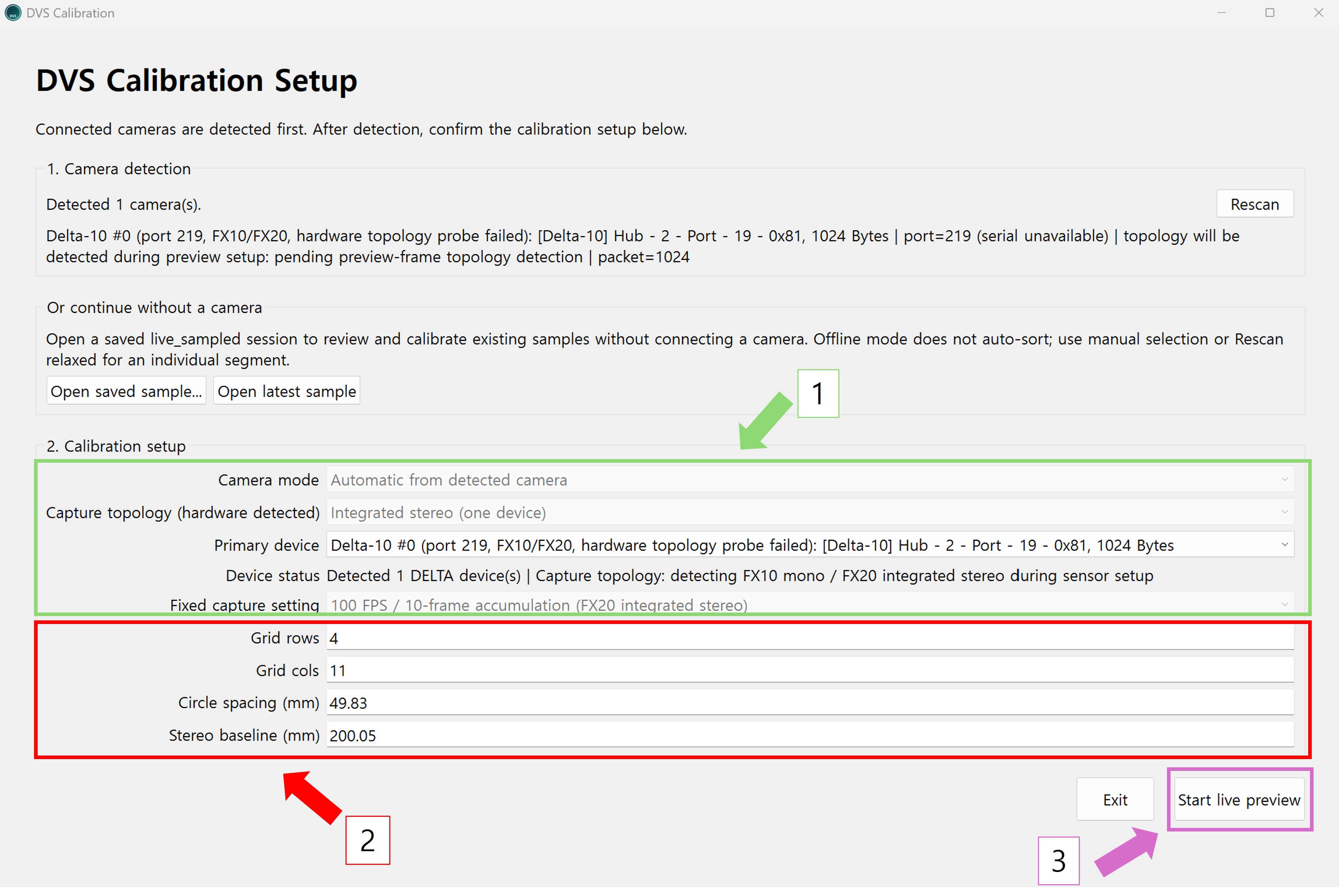
Task: Click the Delta-10 #0 camera description text
Action: tap(643, 246)
